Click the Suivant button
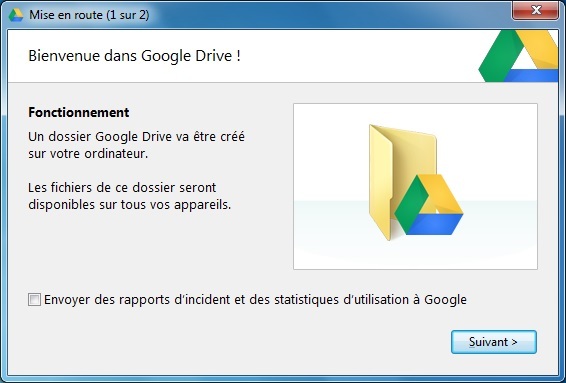566x383 pixels. [x=493, y=342]
